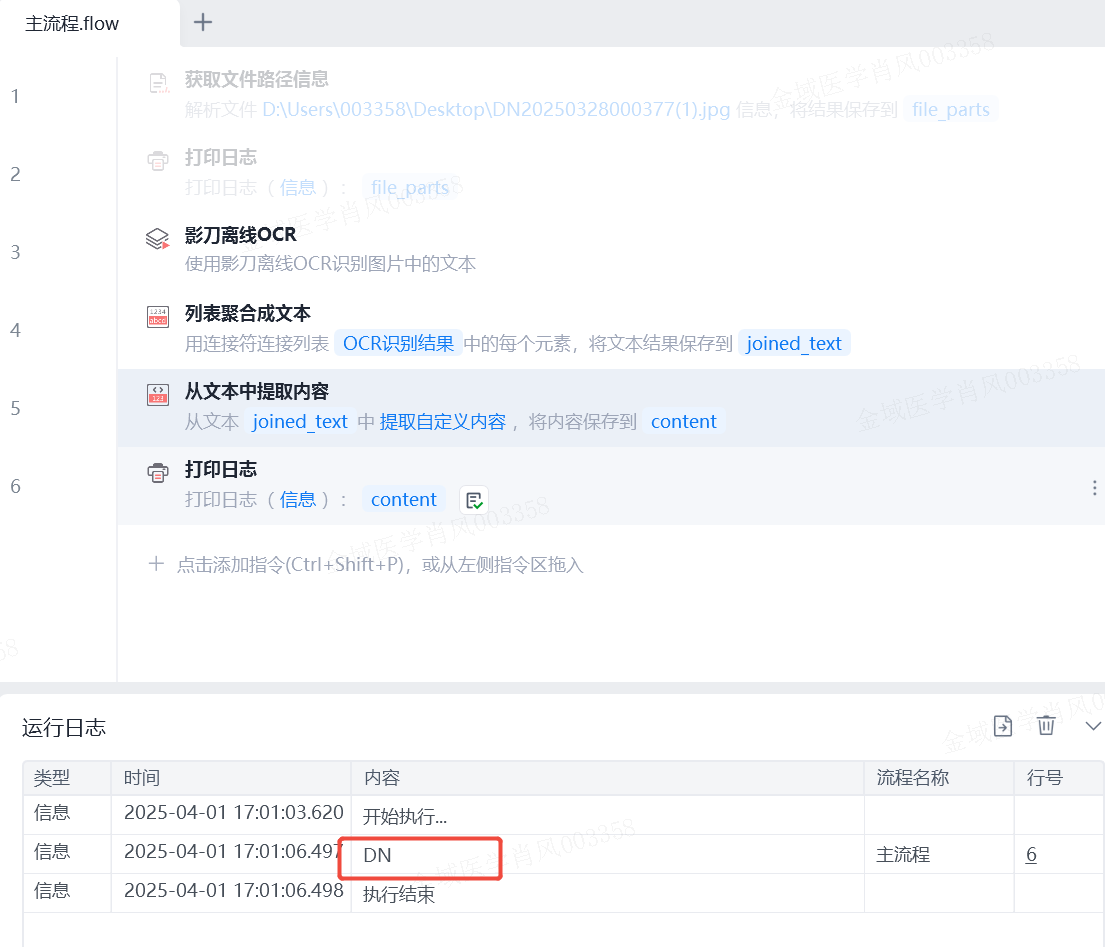Click the checklist icon beside content variable
The height and width of the screenshot is (947, 1105).
tap(474, 500)
